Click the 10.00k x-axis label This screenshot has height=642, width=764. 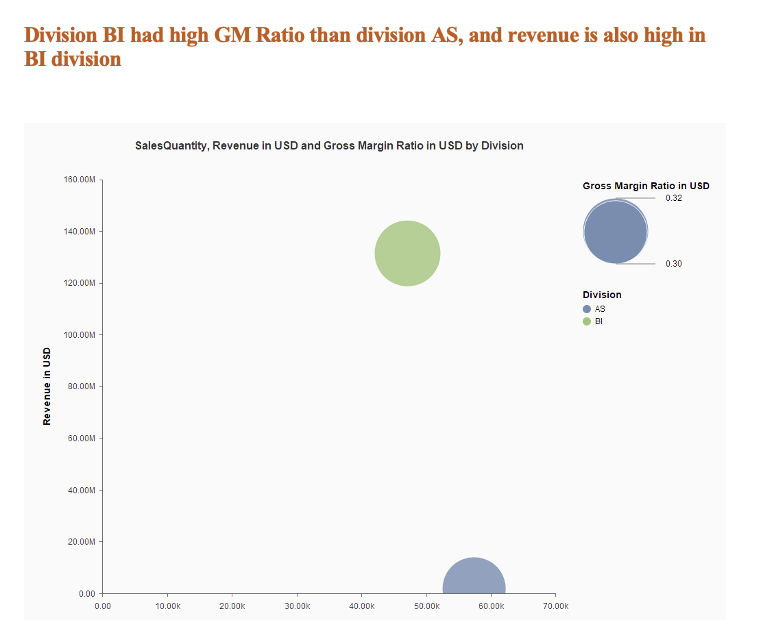pyautogui.click(x=167, y=606)
